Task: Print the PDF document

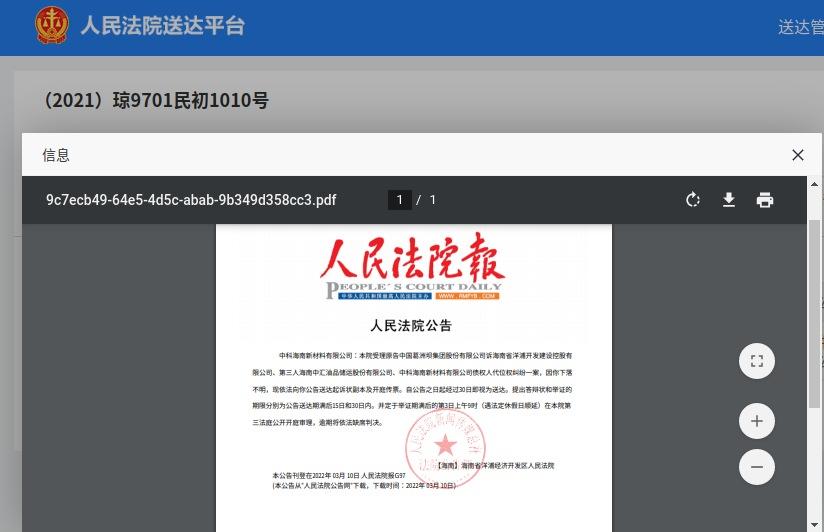Action: (x=765, y=200)
